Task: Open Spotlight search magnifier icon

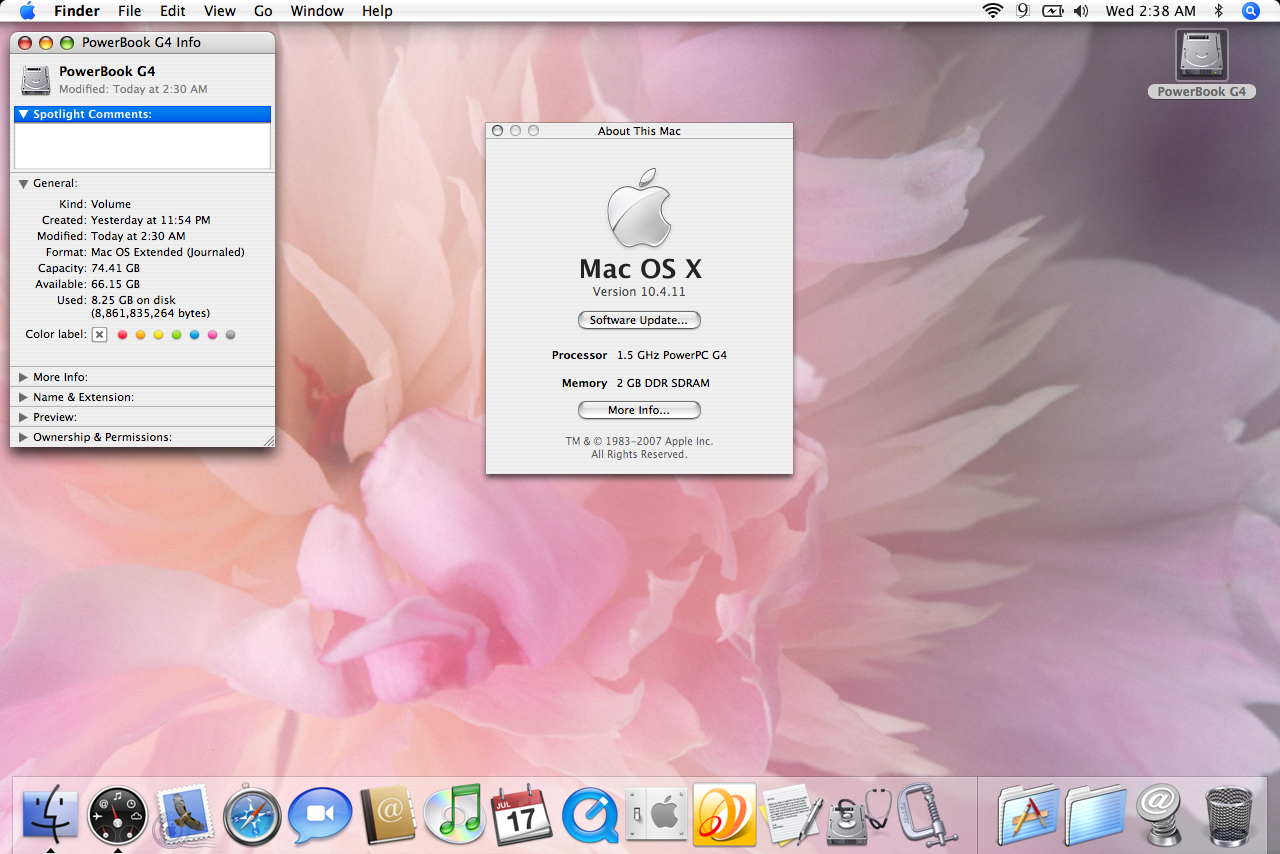Action: click(1250, 11)
